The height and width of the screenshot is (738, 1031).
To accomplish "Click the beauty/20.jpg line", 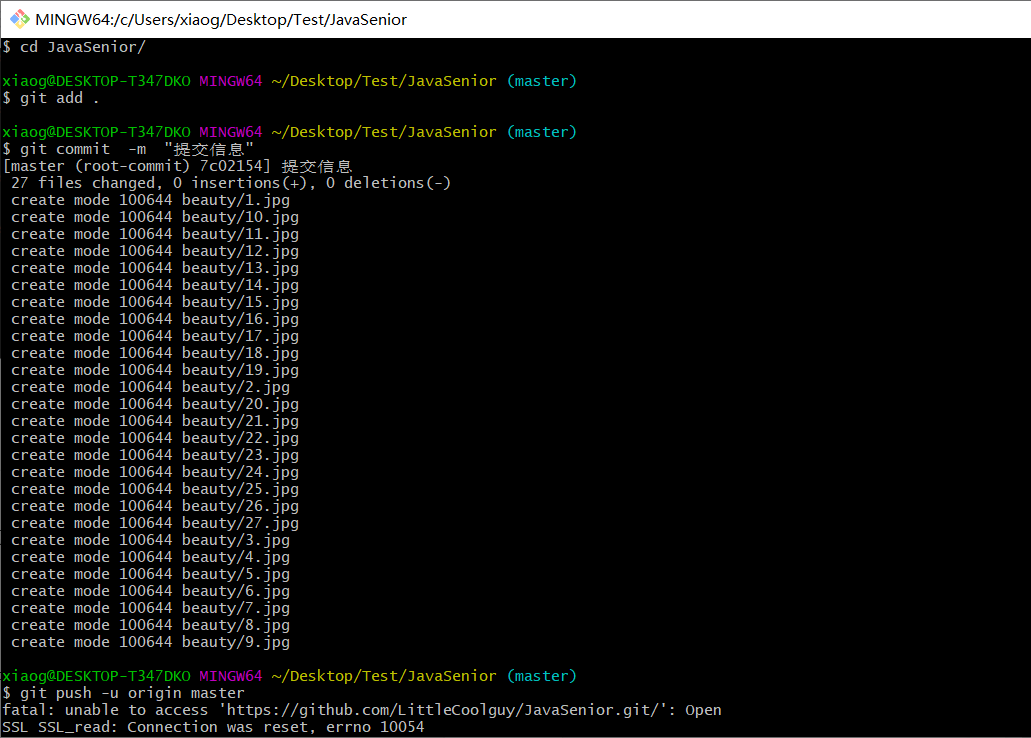I will click(x=155, y=405).
